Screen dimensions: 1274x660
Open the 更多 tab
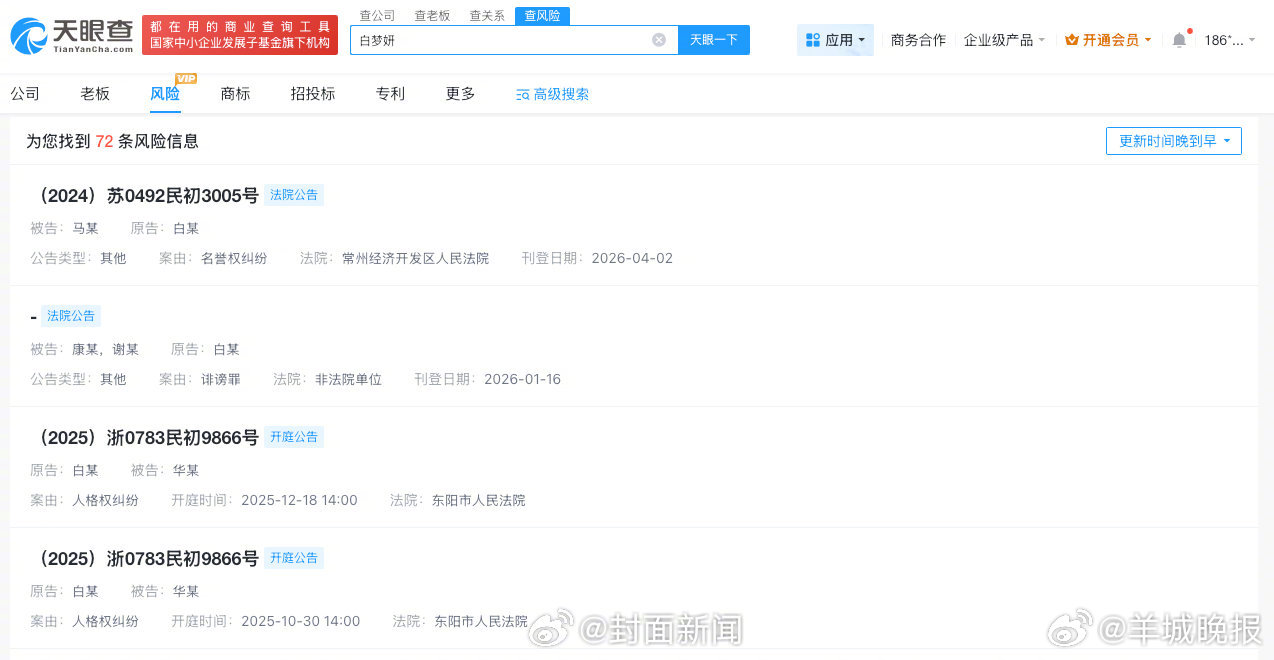tap(460, 94)
